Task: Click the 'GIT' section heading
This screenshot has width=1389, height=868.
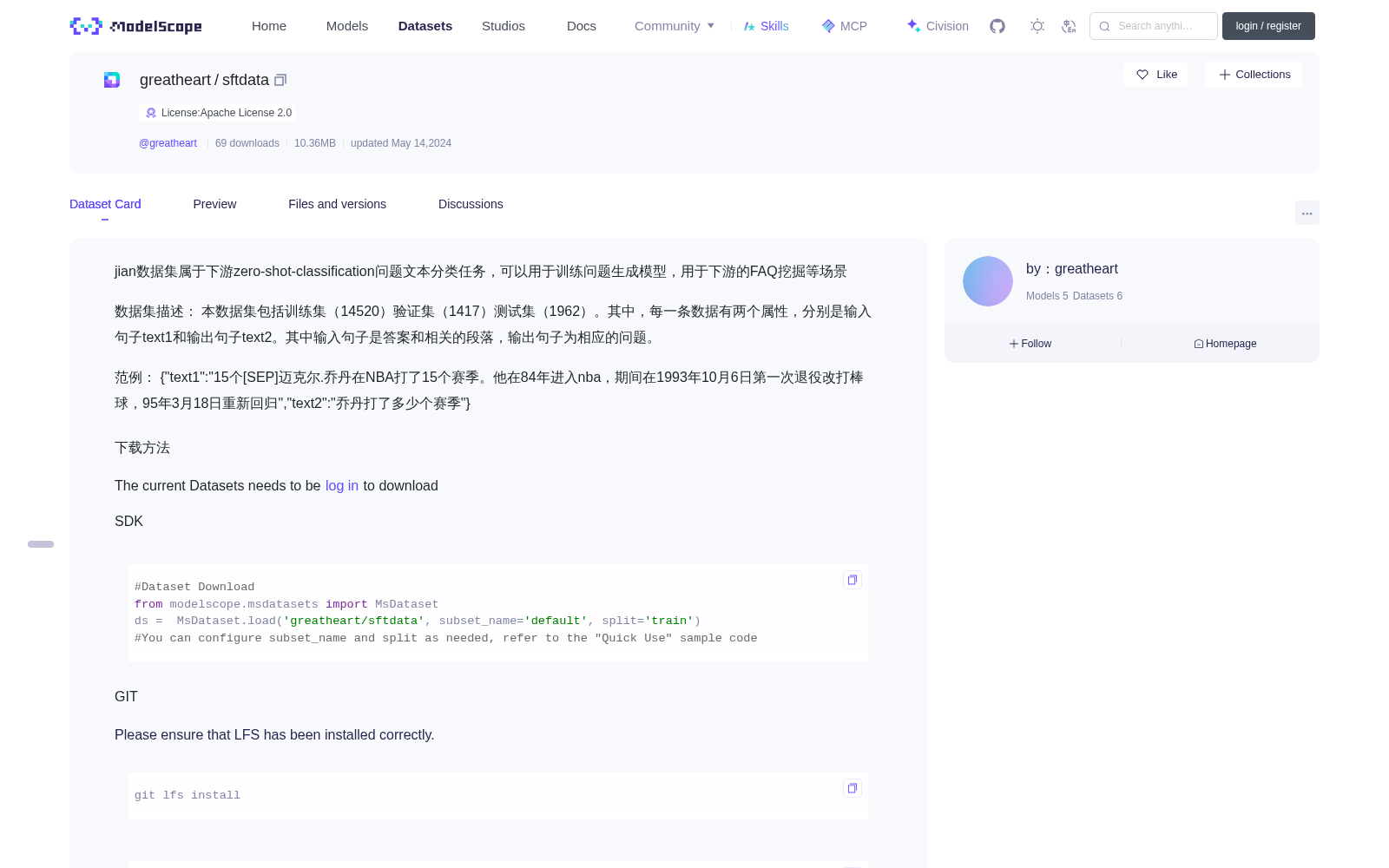Action: point(126,697)
